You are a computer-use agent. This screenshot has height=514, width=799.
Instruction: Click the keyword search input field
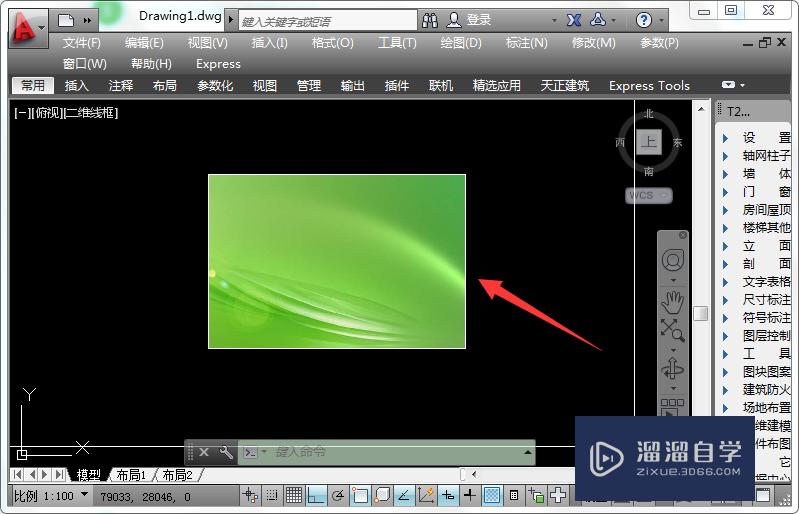point(328,21)
